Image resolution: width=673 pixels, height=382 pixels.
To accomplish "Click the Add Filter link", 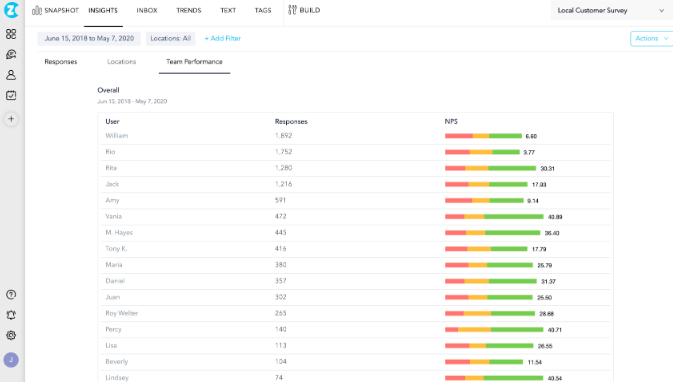I will point(223,39).
